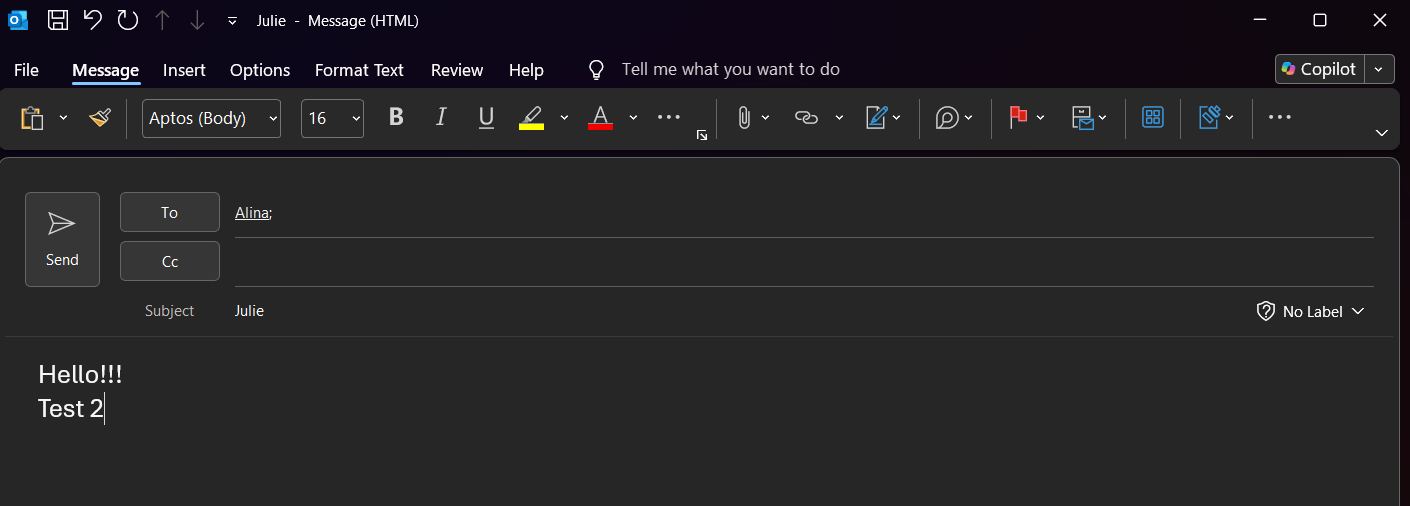Redo the last action
The width and height of the screenshot is (1410, 506).
pyautogui.click(x=127, y=20)
